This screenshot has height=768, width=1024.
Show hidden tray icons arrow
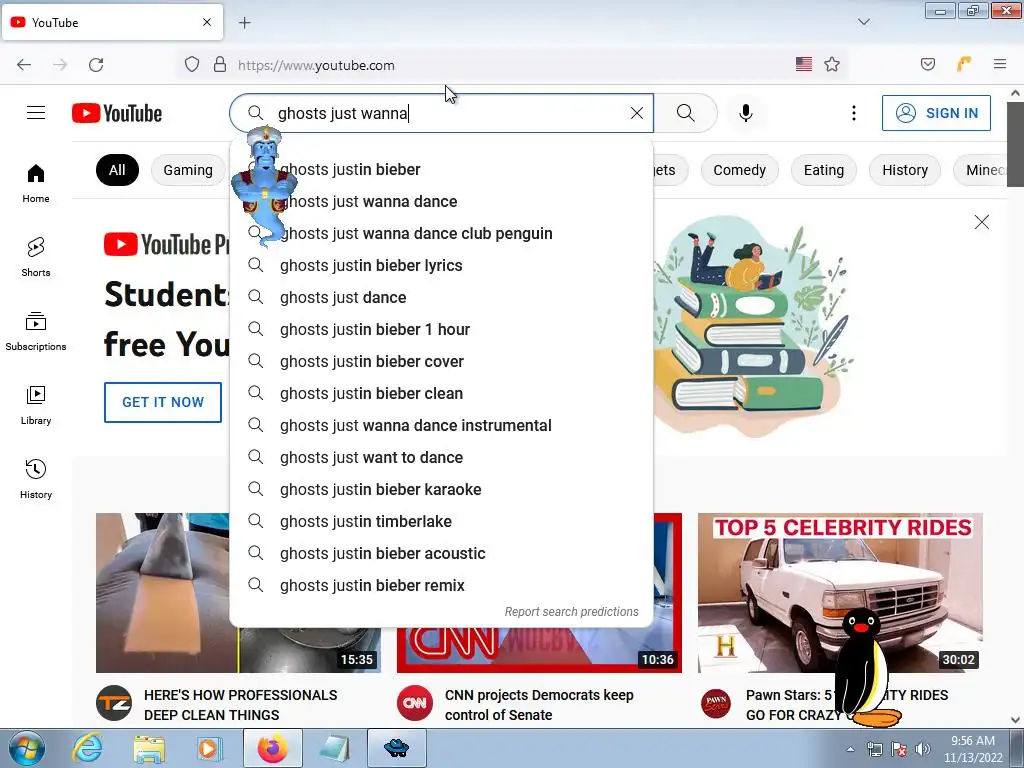pos(850,749)
